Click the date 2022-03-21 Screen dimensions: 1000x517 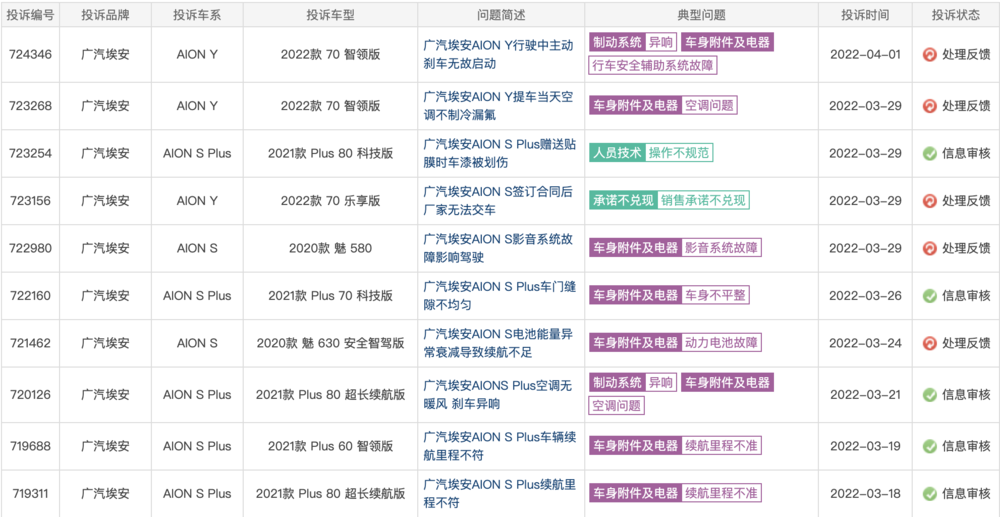point(865,395)
